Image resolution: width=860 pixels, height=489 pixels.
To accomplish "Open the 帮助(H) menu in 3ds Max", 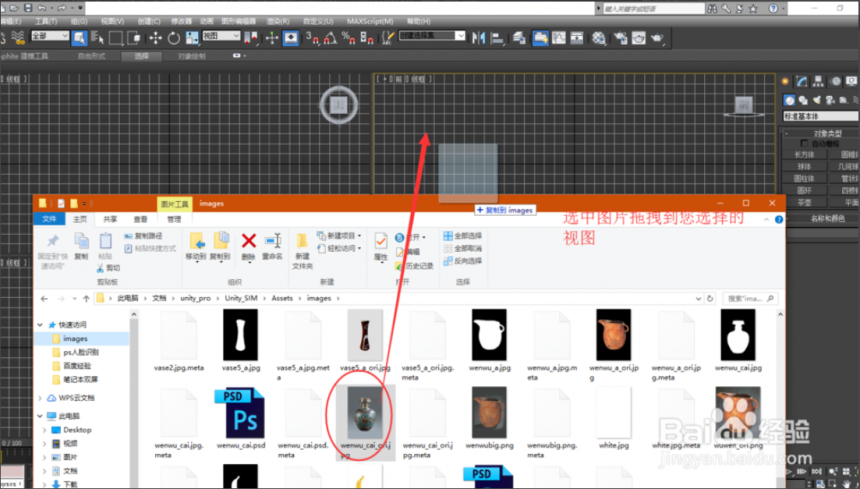I will tap(418, 21).
